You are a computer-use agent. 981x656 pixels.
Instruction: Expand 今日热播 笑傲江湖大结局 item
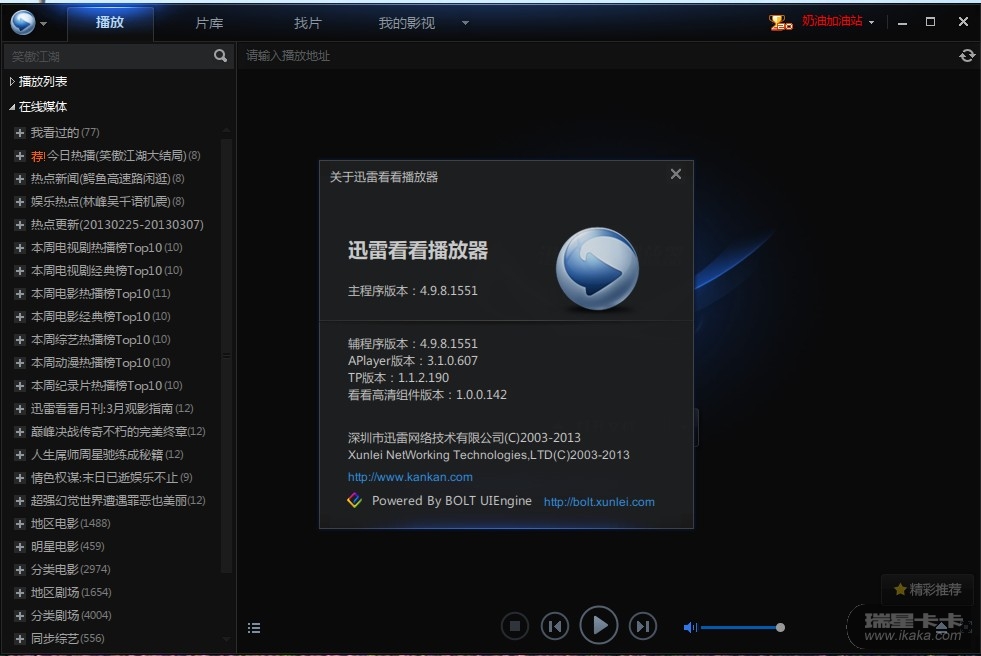tap(19, 156)
